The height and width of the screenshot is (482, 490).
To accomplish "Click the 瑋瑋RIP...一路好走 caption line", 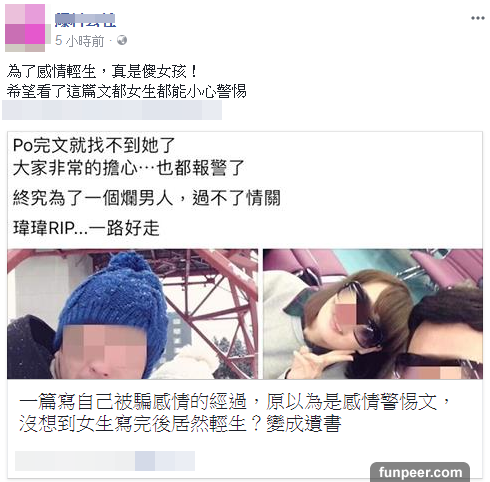I will [x=86, y=228].
